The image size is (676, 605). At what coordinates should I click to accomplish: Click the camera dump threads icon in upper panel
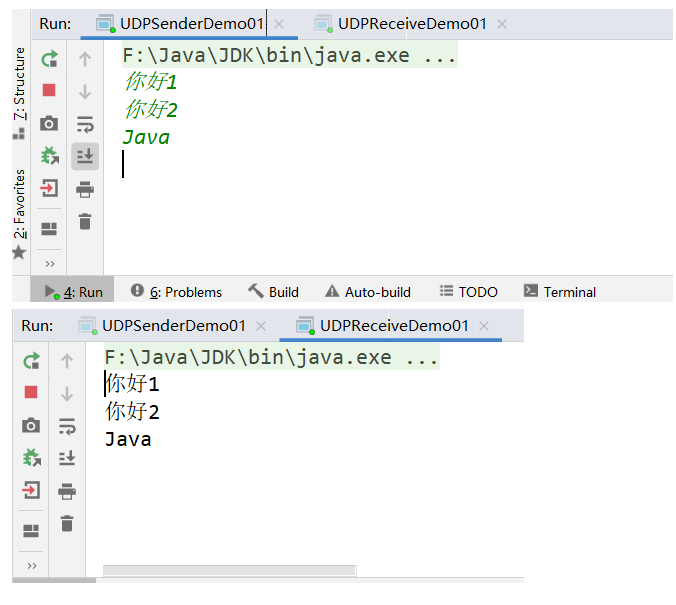[x=48, y=123]
